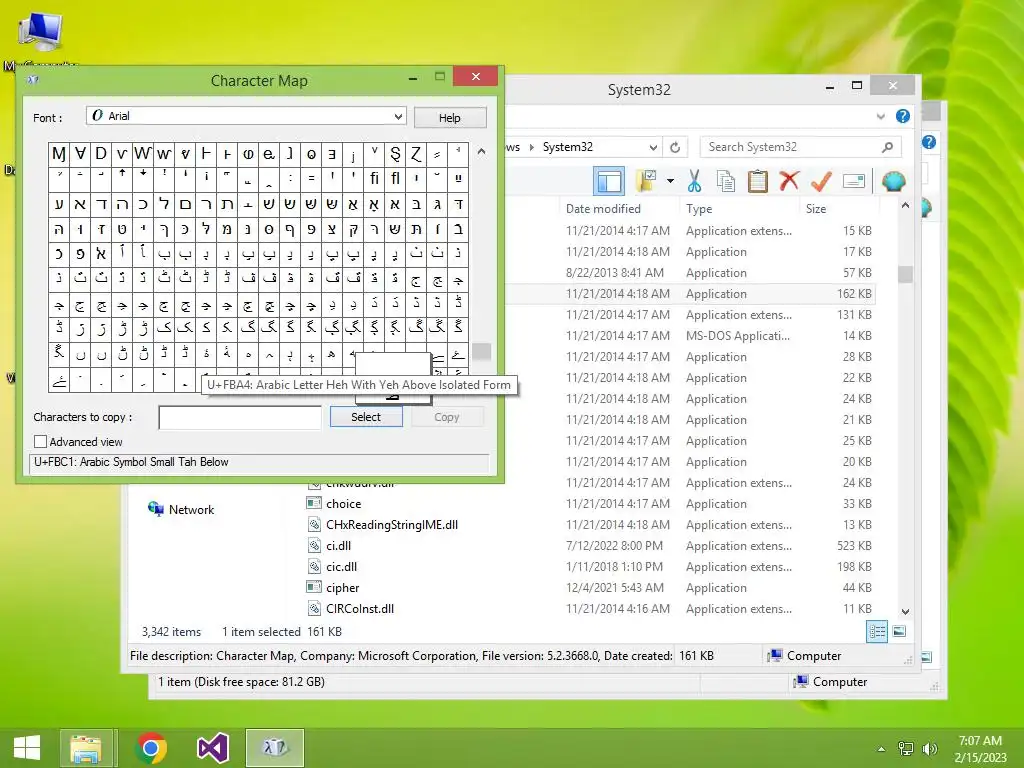This screenshot has height=768, width=1024.
Task: Open Help with the blue question mark
Action: pos(903,116)
